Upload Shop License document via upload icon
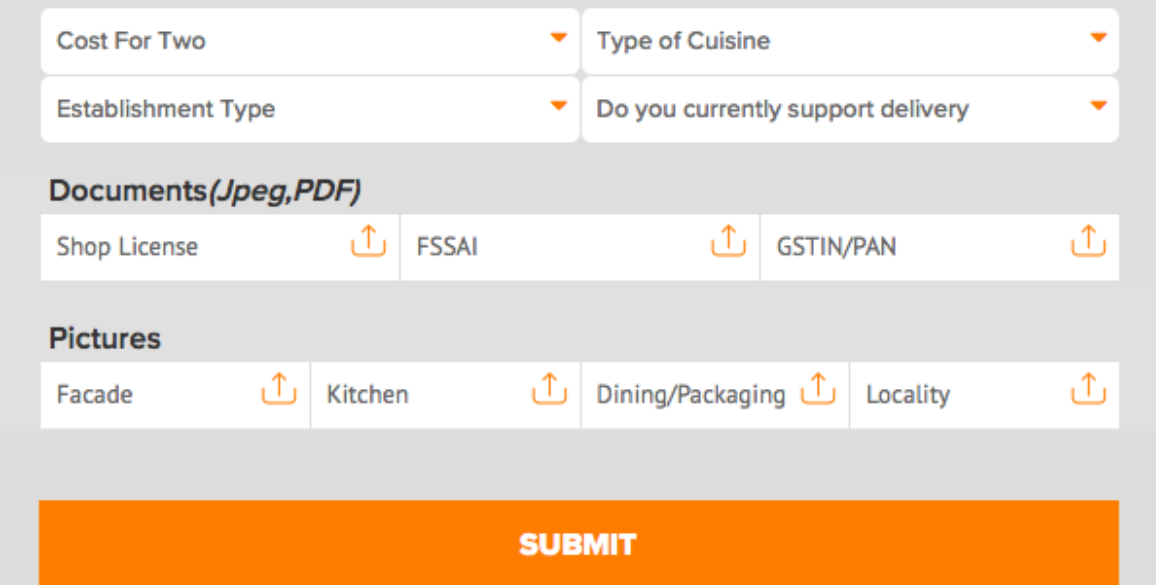Viewport: 1156px width, 585px height. click(x=368, y=241)
